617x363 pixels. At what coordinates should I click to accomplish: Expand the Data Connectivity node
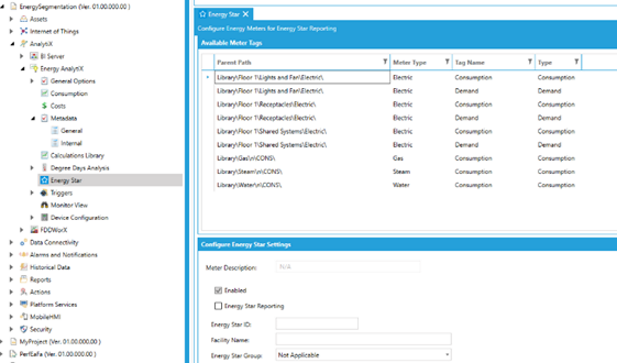click(x=11, y=242)
